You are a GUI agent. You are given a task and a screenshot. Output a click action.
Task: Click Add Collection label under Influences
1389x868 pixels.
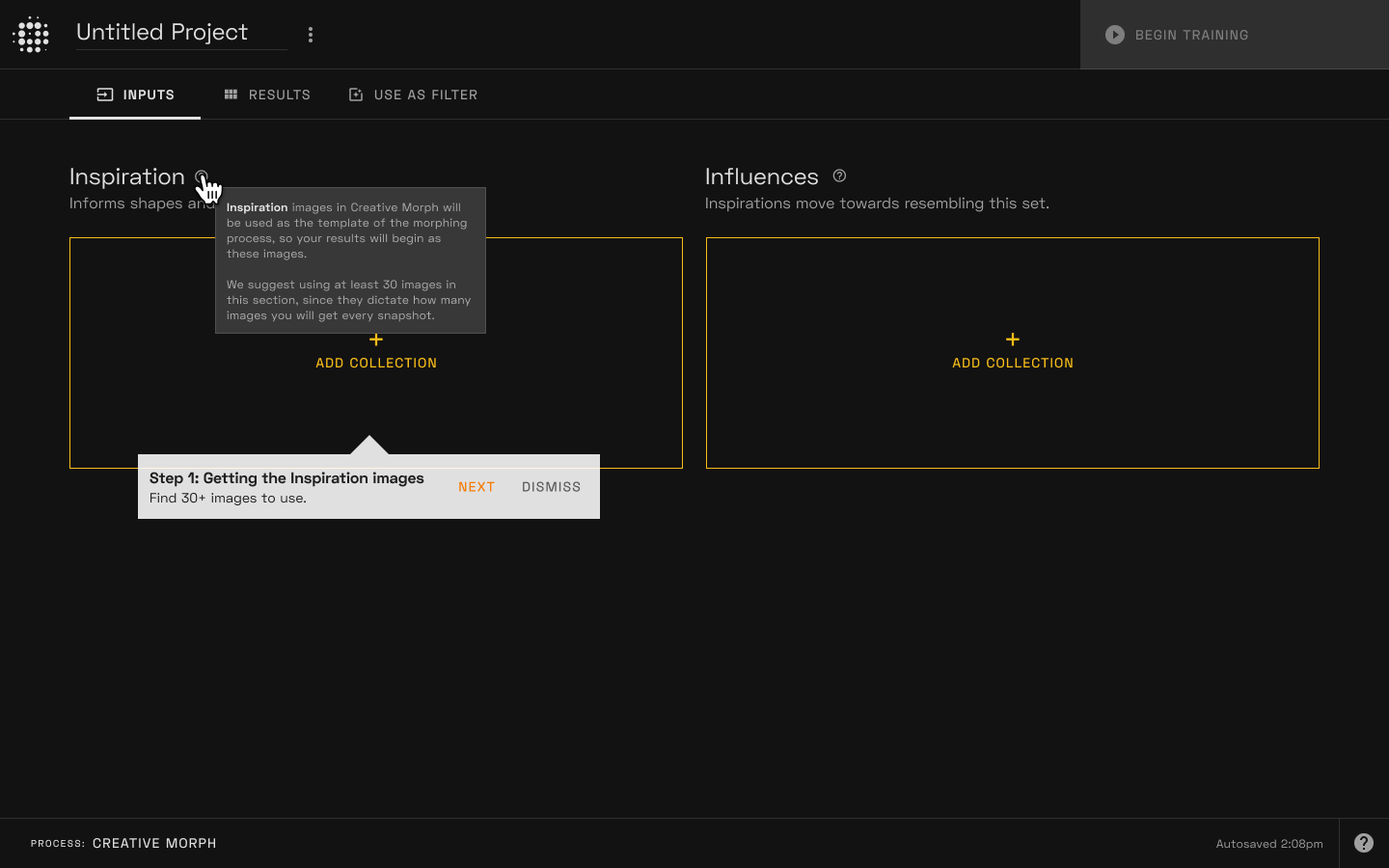1012,364
